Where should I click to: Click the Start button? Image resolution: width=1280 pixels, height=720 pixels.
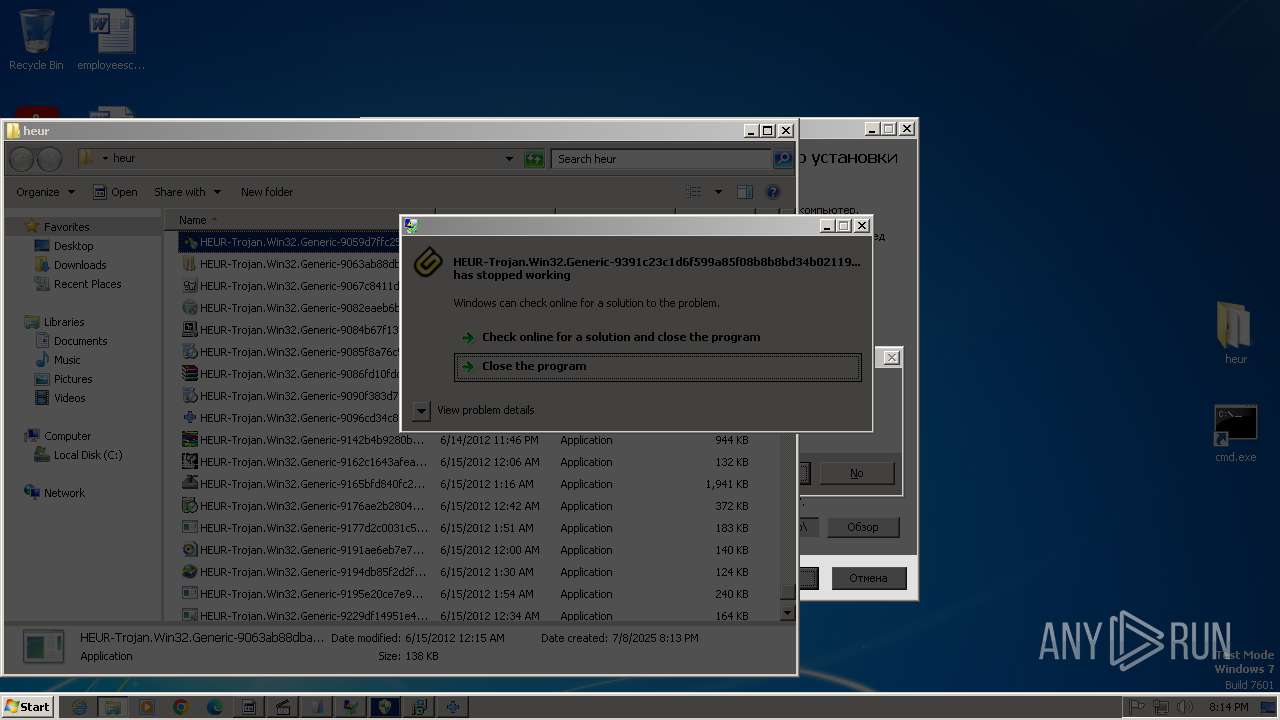click(27, 707)
